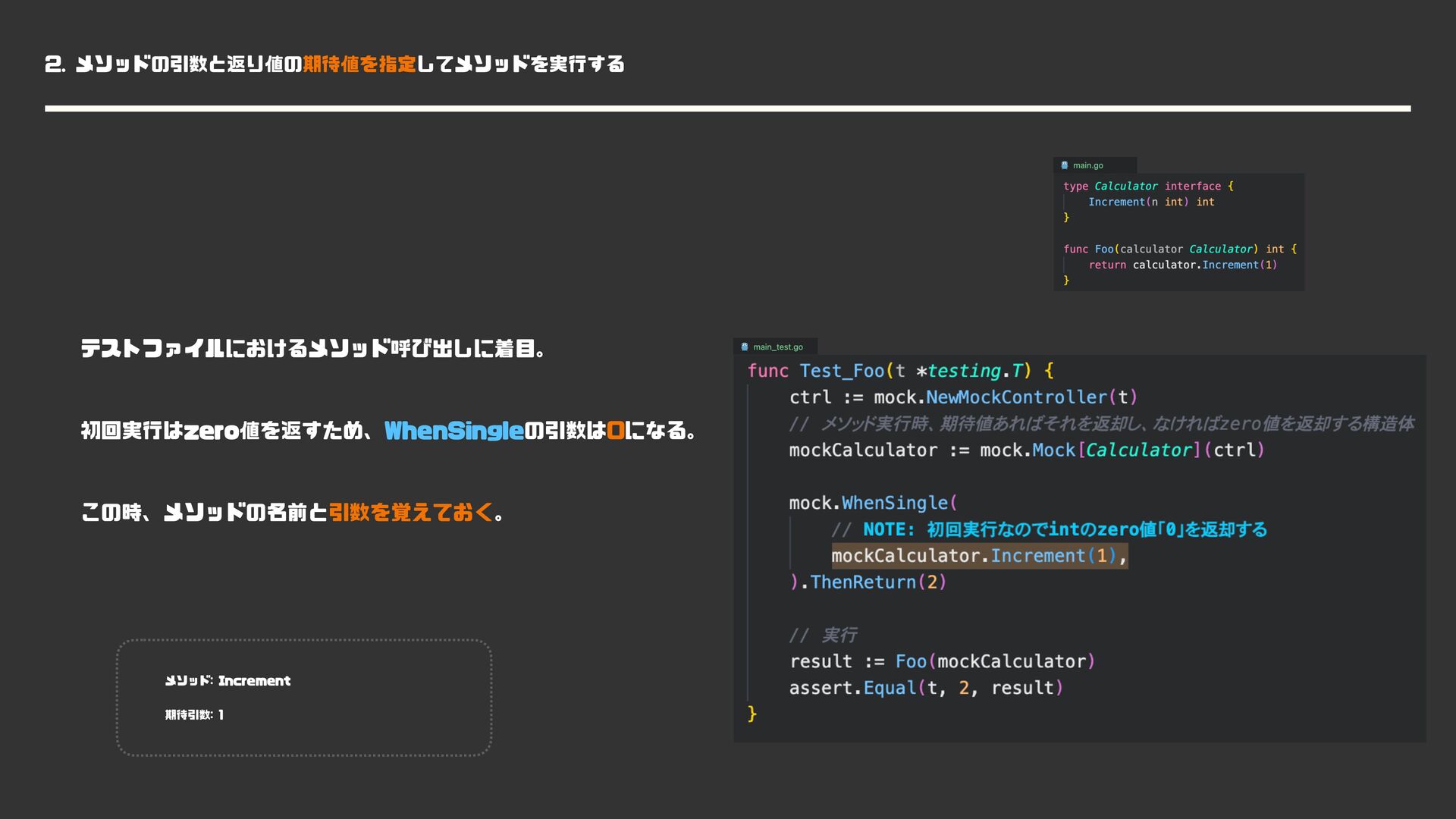
Task: Click the 期待引数: 1 label in the dotted box
Action: [x=194, y=714]
